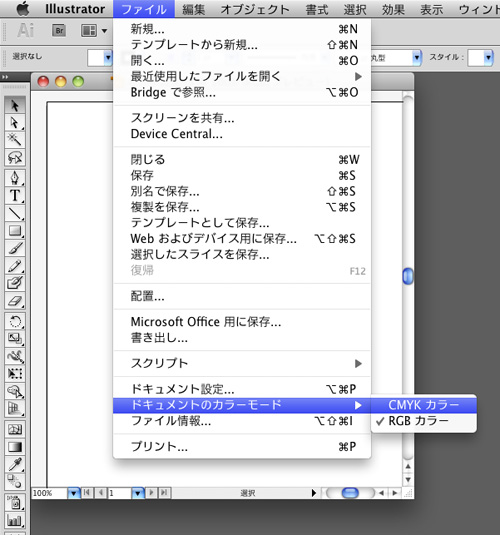Open the 書式 menu
This screenshot has height=535, width=500.
tap(317, 9)
